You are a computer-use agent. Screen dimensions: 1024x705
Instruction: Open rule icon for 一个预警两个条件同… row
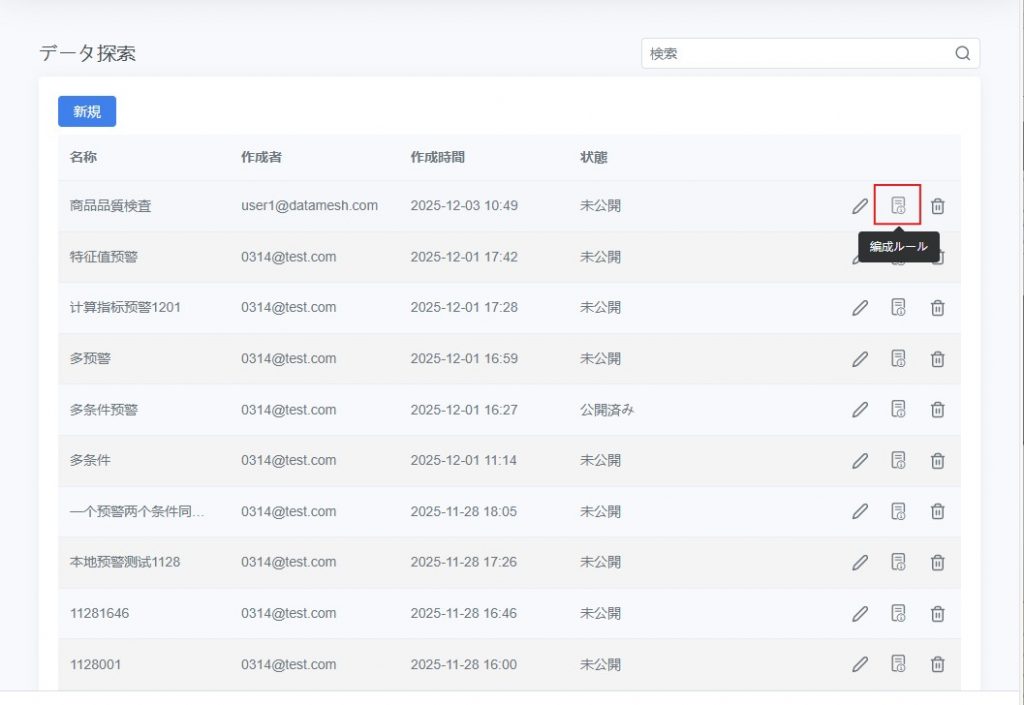click(x=898, y=511)
